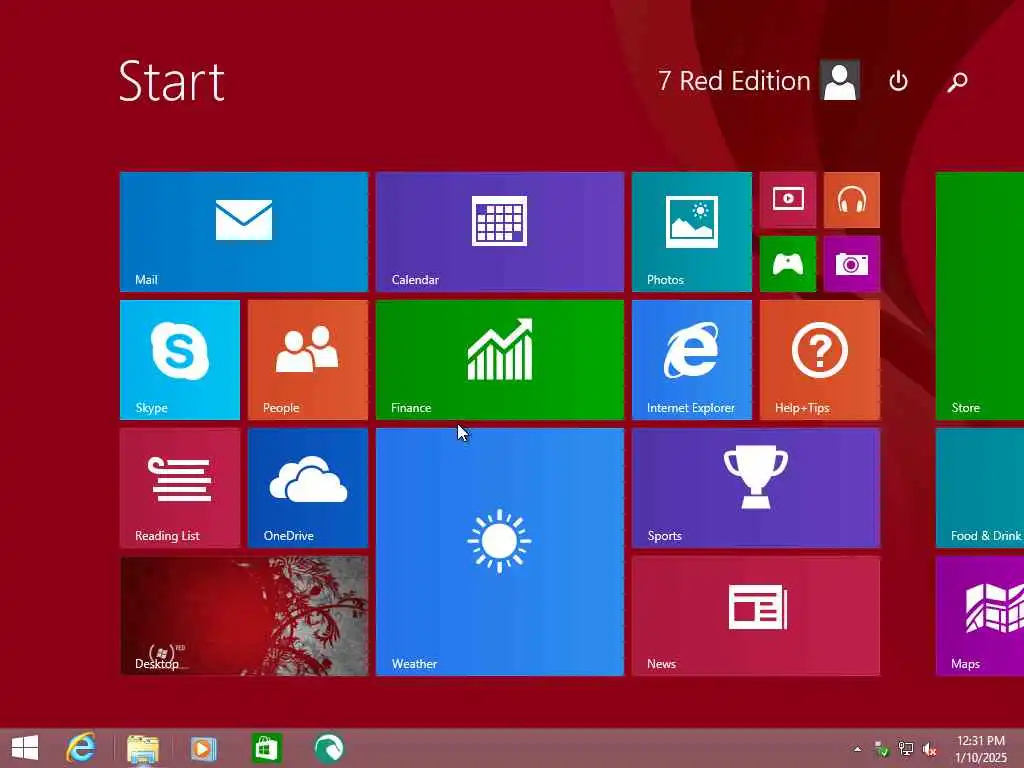Click the search magnifier button

pyautogui.click(x=957, y=81)
